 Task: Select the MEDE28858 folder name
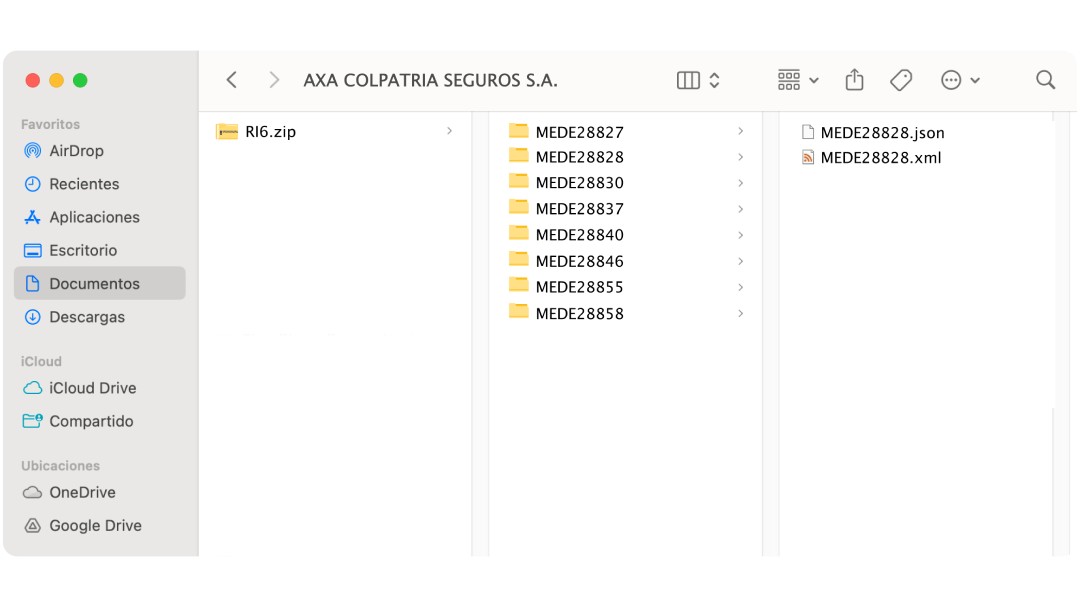(x=579, y=313)
